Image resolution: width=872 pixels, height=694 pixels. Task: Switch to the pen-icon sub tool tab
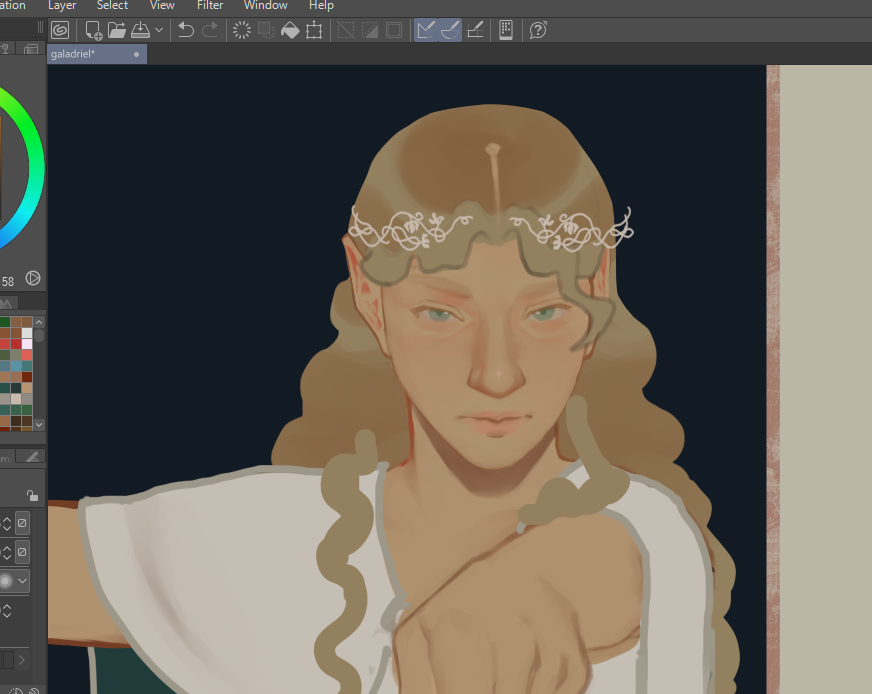tap(32, 457)
